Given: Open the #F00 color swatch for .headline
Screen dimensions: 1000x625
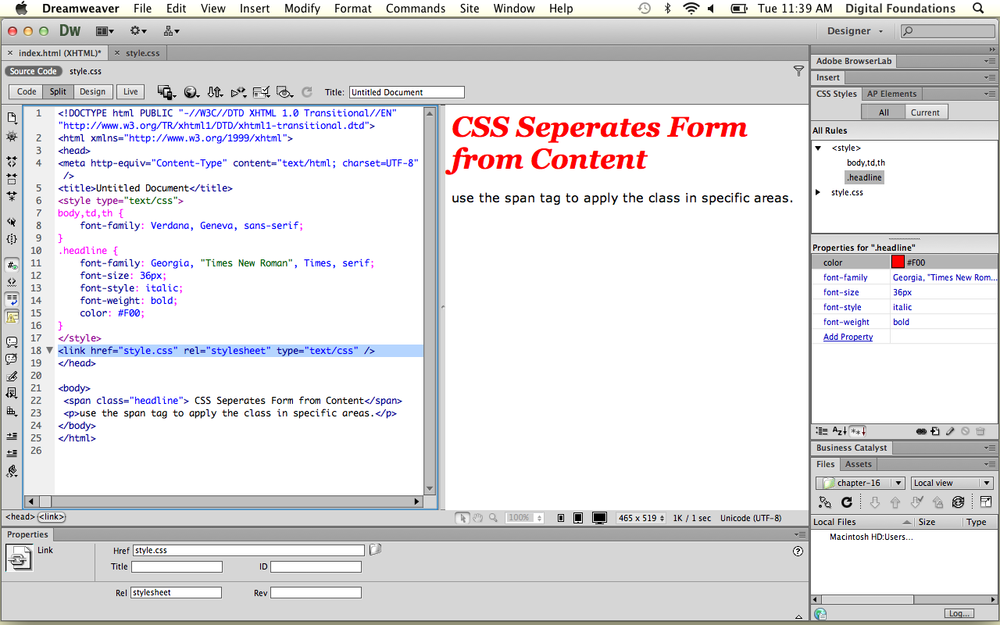Looking at the screenshot, I should point(898,261).
